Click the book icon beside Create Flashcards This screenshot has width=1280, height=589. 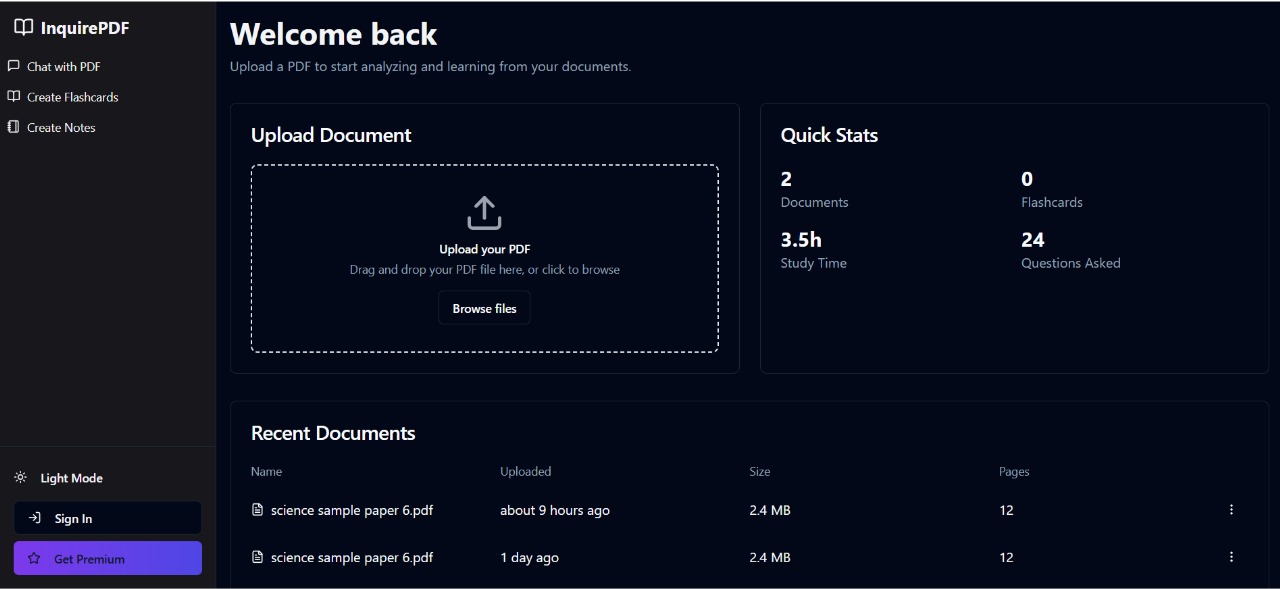[x=14, y=97]
